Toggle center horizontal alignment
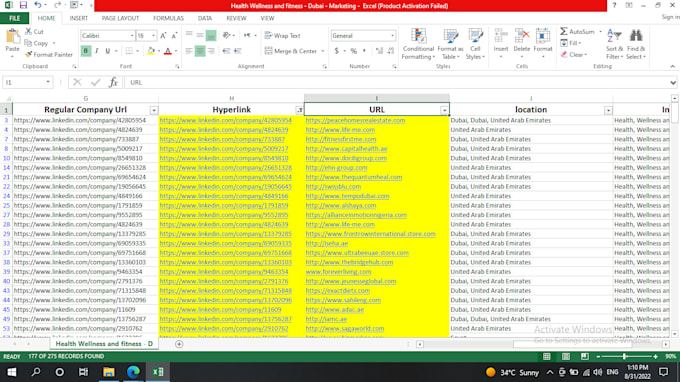This screenshot has height=382, width=680. (200, 51)
